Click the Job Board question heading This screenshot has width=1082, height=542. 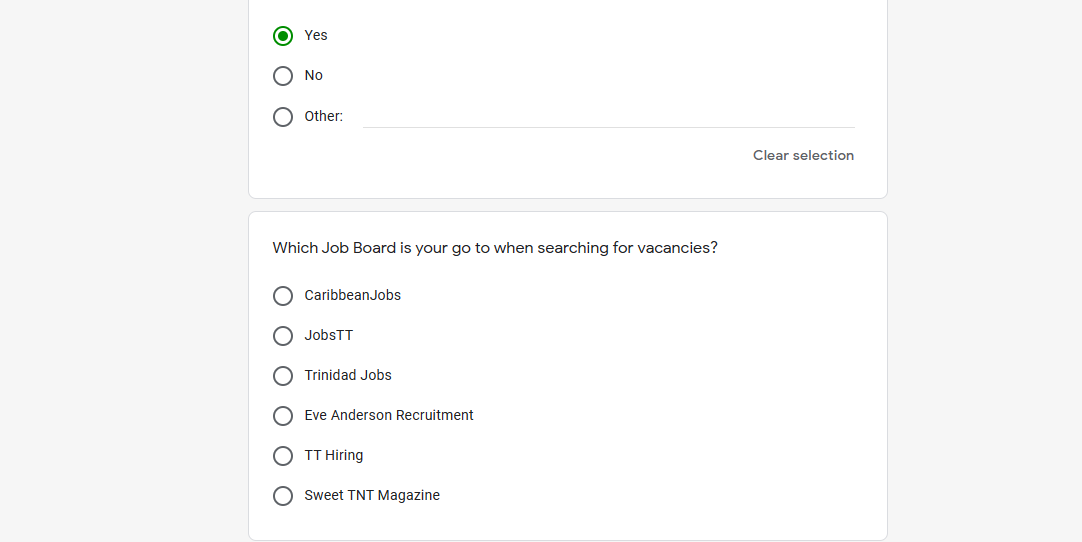pos(495,248)
